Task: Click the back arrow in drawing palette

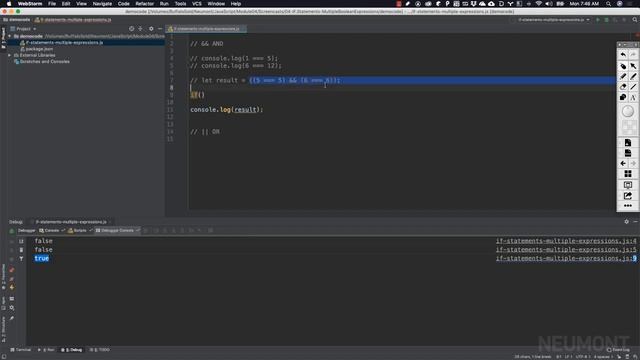Action: [x=623, y=163]
